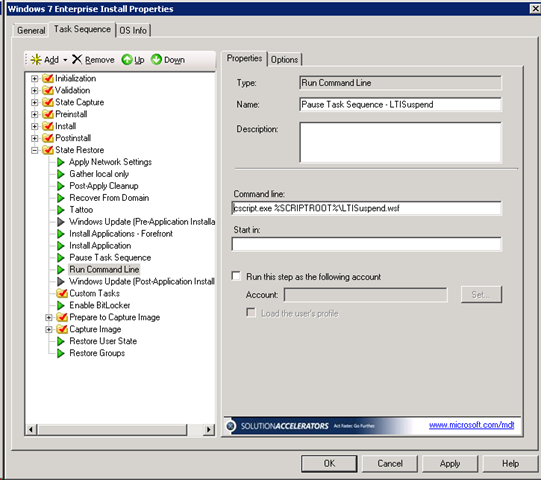The image size is (541, 480).
Task: Click the Install group folder icon
Action: point(48,126)
